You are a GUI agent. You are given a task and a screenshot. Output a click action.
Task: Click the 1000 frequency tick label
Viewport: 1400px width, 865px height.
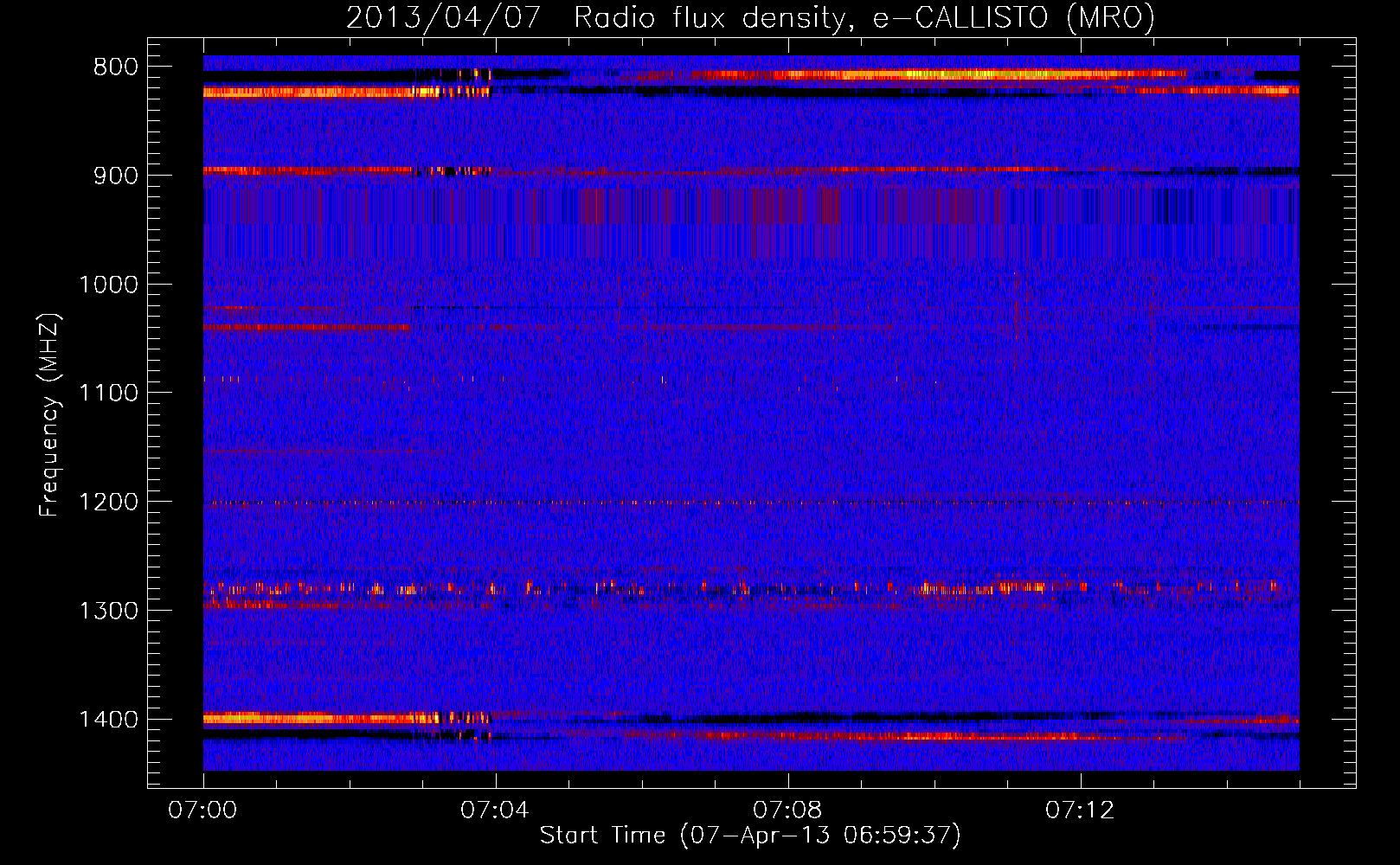pyautogui.click(x=108, y=285)
